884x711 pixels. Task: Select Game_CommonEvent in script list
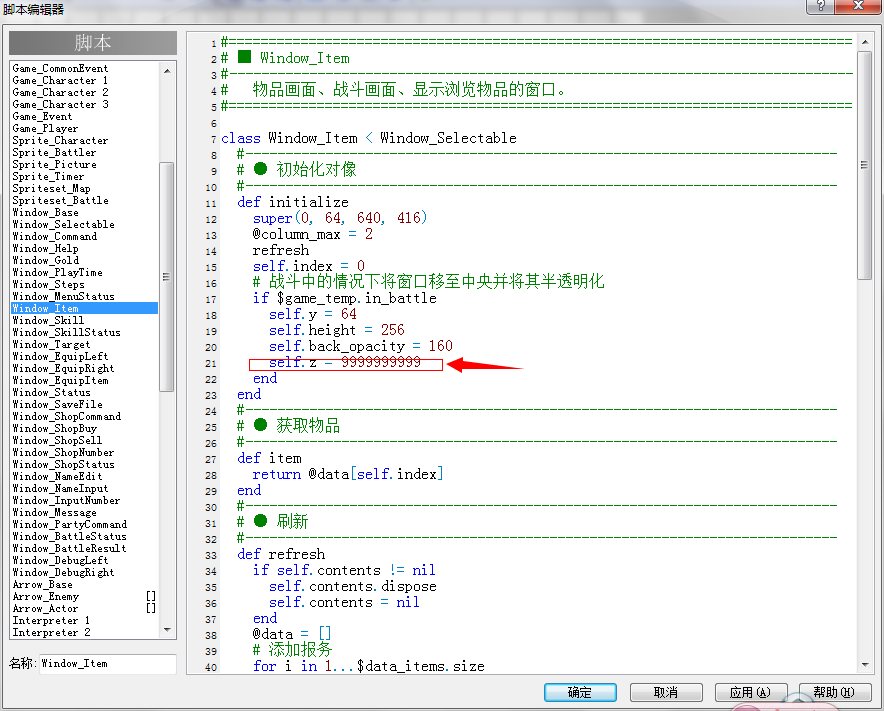[60, 68]
